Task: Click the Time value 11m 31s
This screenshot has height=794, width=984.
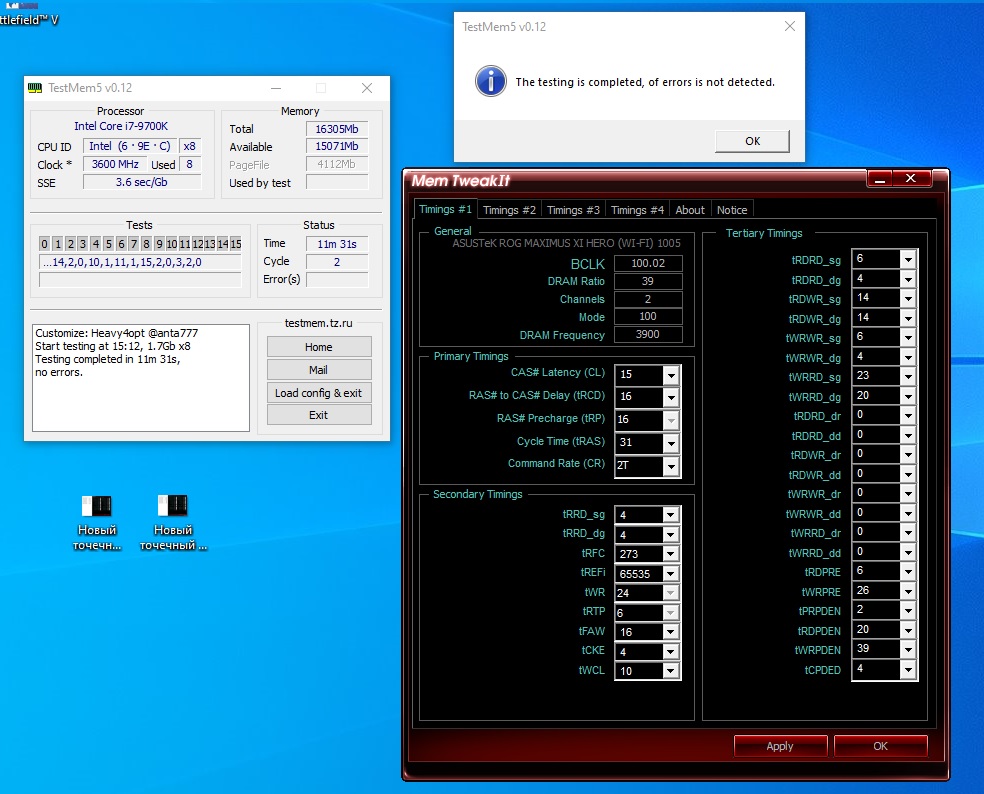Action: coord(337,244)
